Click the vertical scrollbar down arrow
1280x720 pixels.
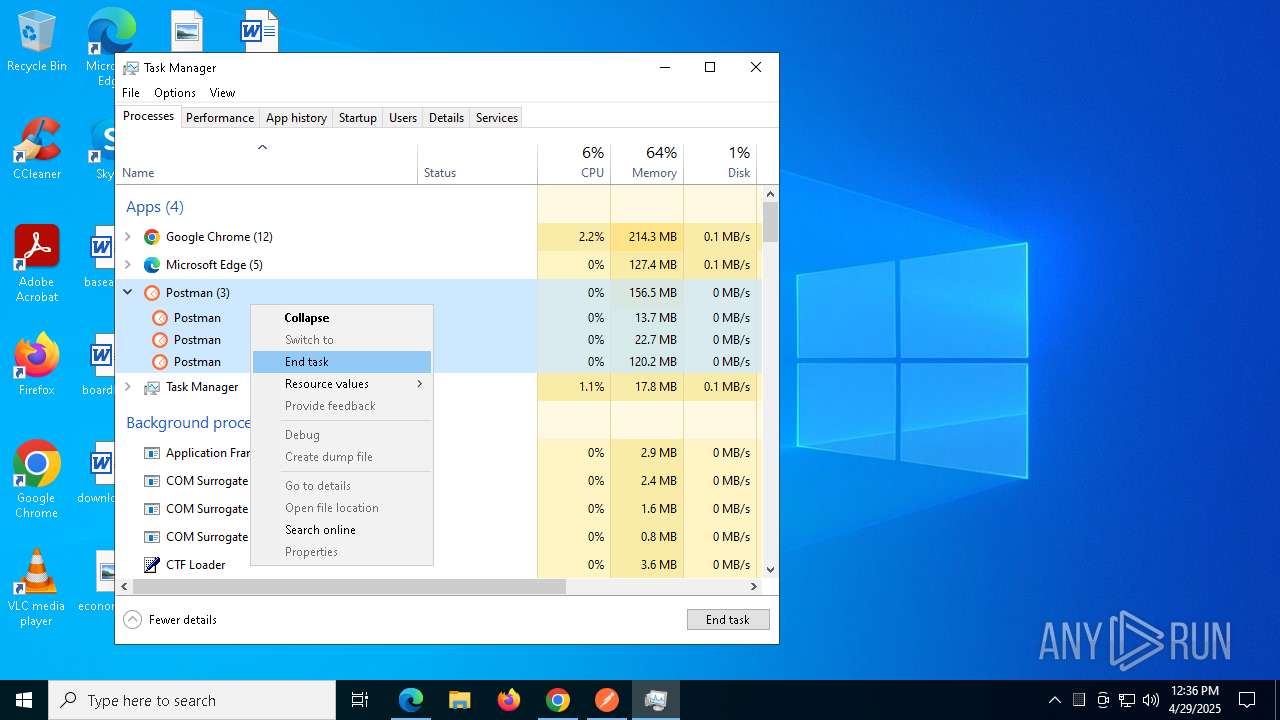tap(770, 569)
